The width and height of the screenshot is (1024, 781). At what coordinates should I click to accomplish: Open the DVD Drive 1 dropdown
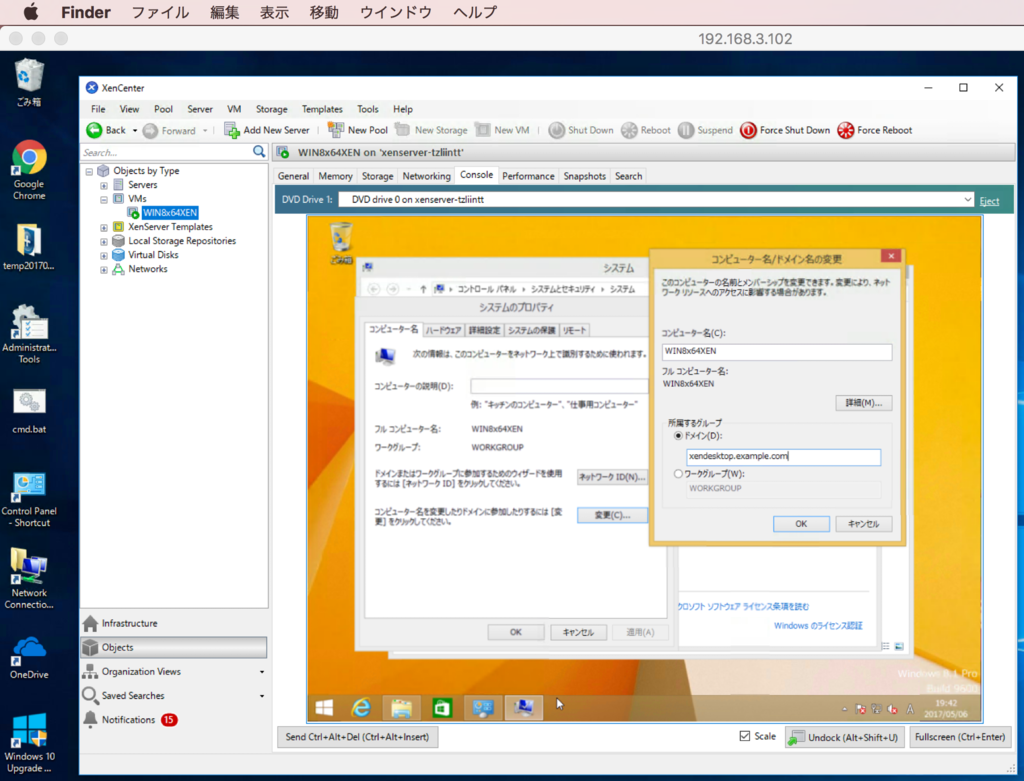967,200
